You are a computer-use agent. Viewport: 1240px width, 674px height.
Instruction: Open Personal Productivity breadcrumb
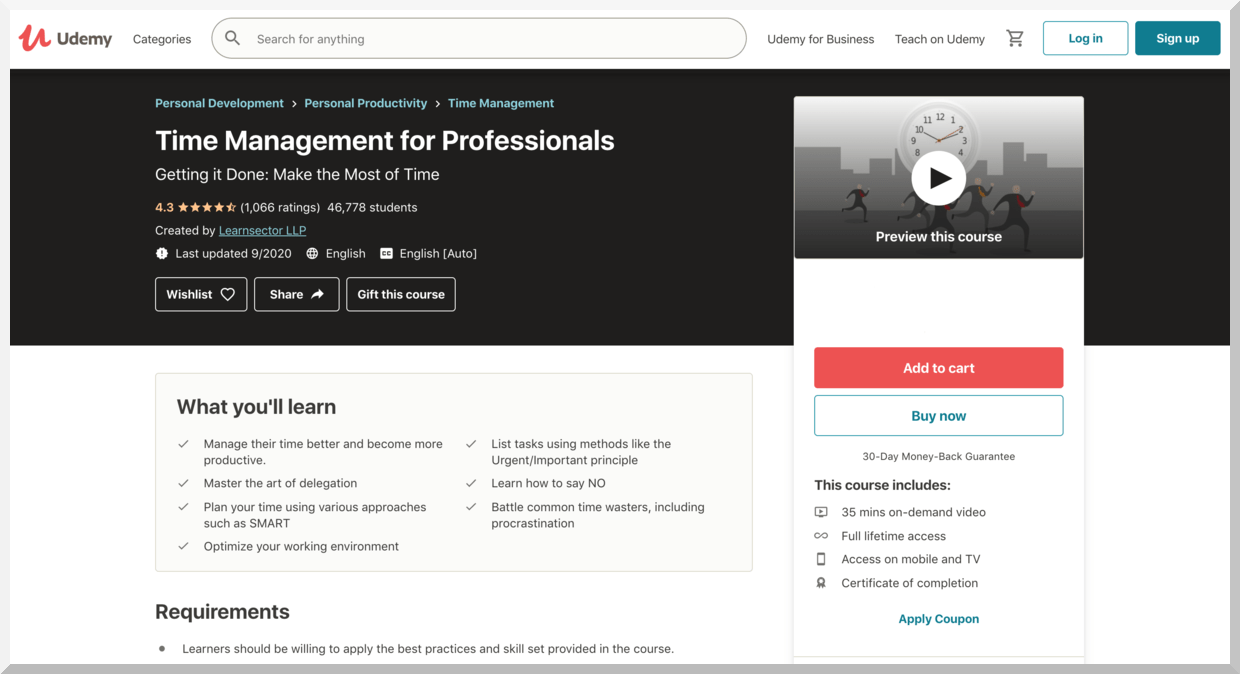click(x=365, y=103)
